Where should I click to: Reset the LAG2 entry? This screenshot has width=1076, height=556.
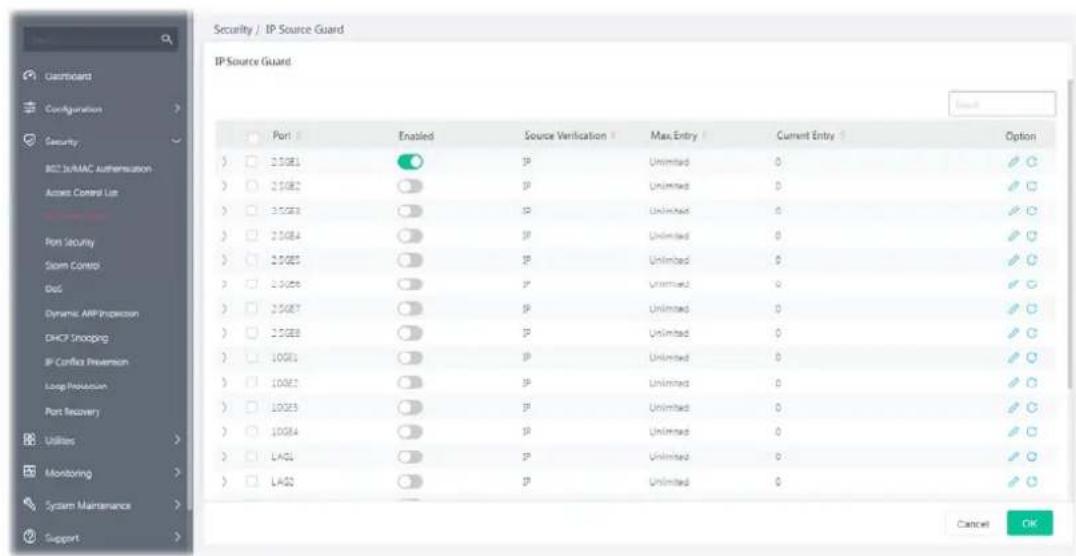[1031, 480]
